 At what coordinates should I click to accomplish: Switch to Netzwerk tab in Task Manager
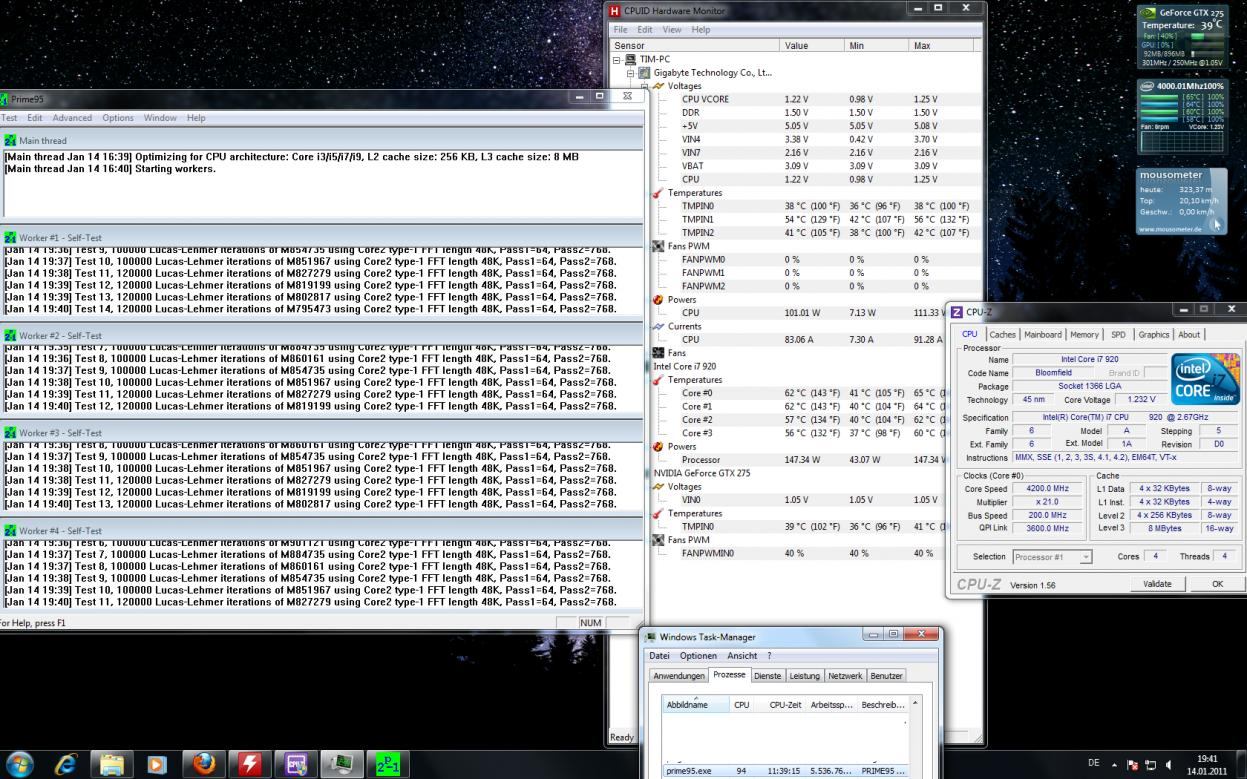[845, 676]
